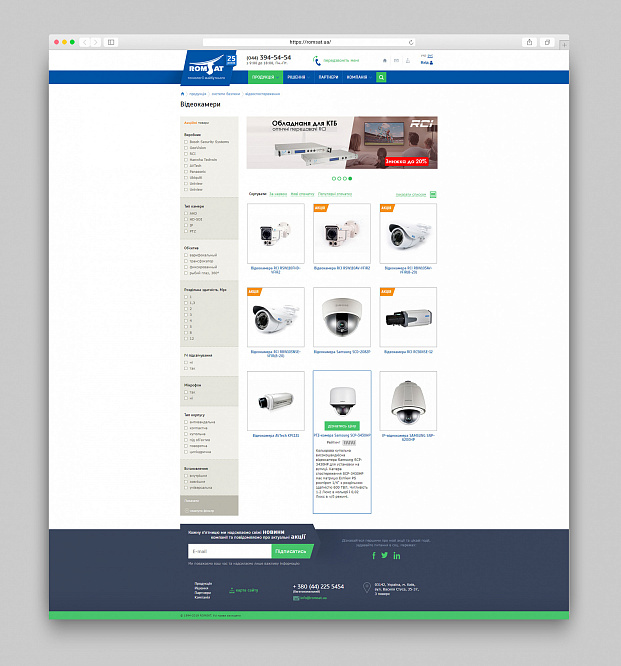Click the Підписатись subscribe button
621x666 pixels.
coord(291,551)
